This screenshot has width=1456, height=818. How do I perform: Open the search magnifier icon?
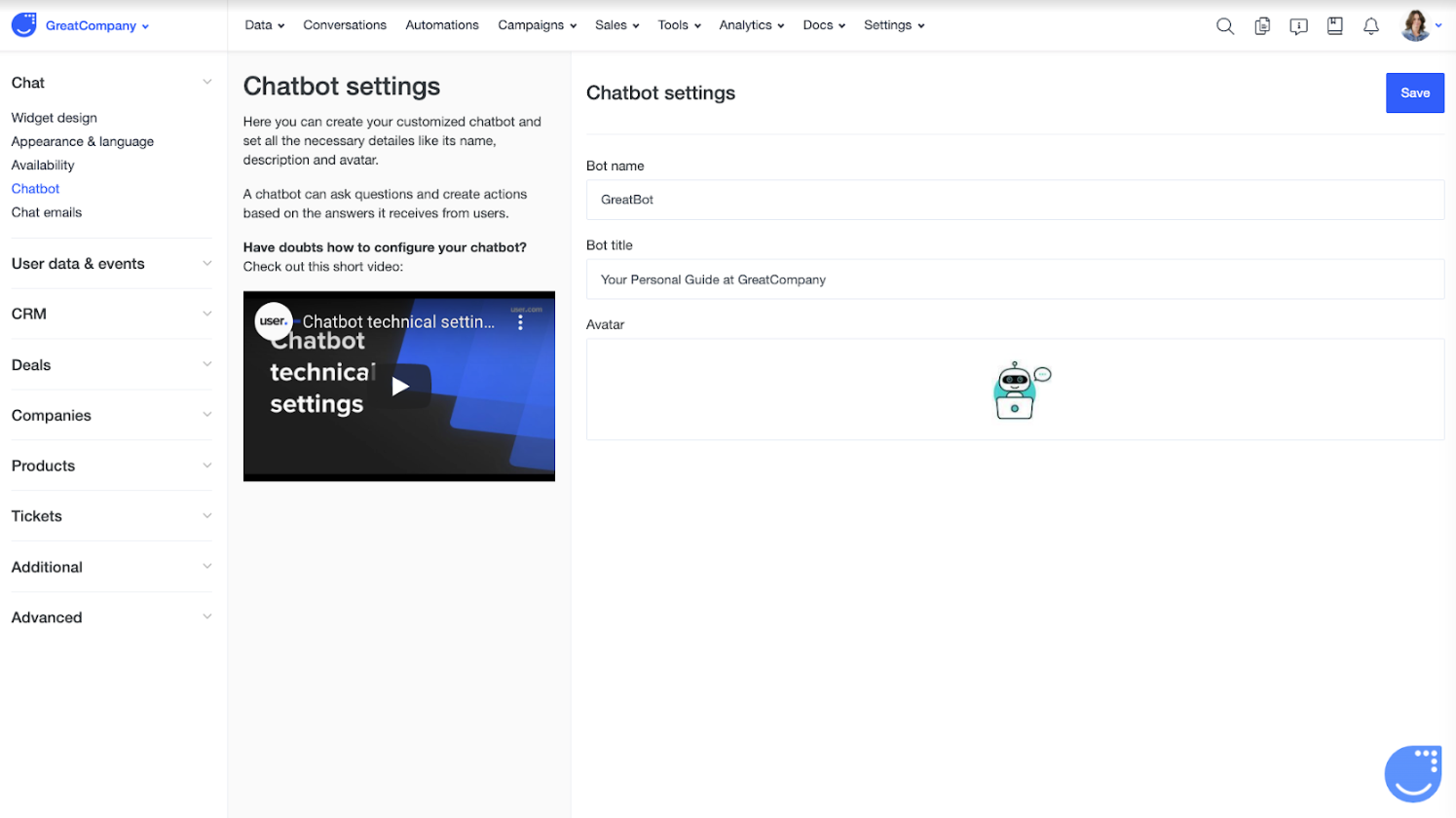[1225, 26]
